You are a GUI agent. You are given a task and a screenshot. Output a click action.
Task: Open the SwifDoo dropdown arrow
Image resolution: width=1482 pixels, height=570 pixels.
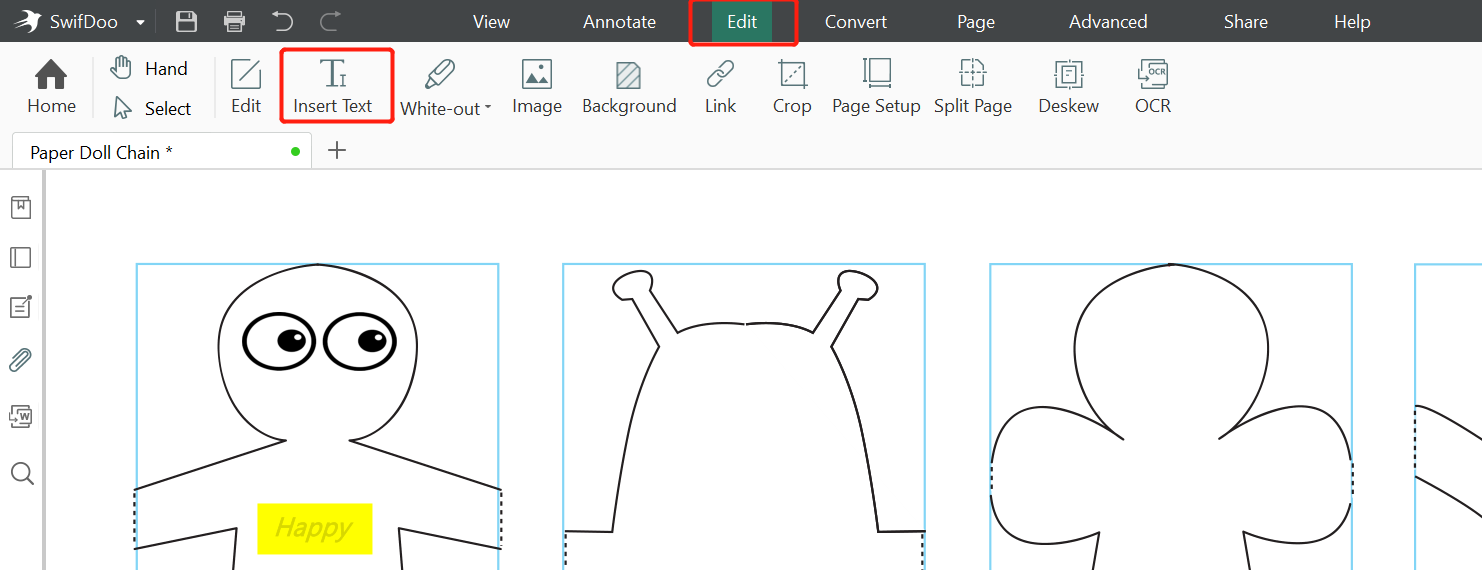click(x=140, y=22)
